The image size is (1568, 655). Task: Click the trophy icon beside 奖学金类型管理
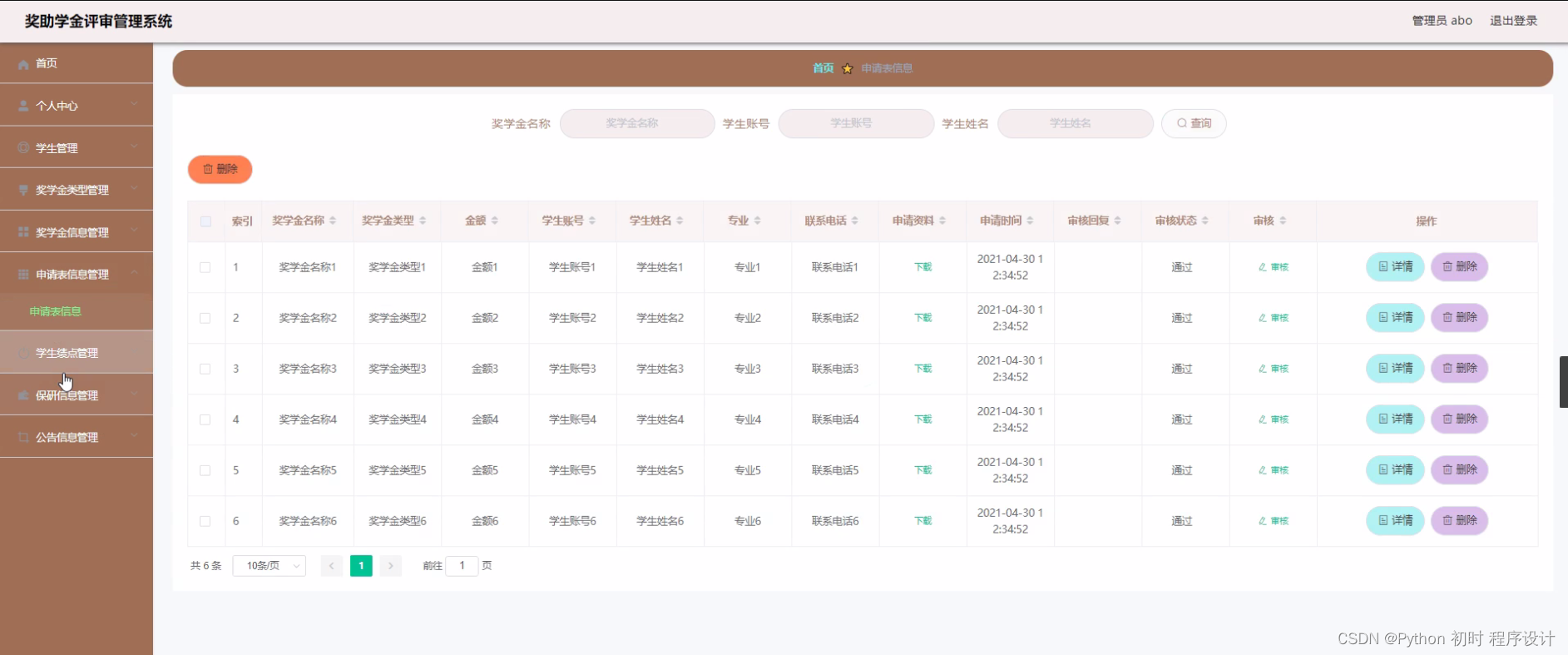point(23,191)
